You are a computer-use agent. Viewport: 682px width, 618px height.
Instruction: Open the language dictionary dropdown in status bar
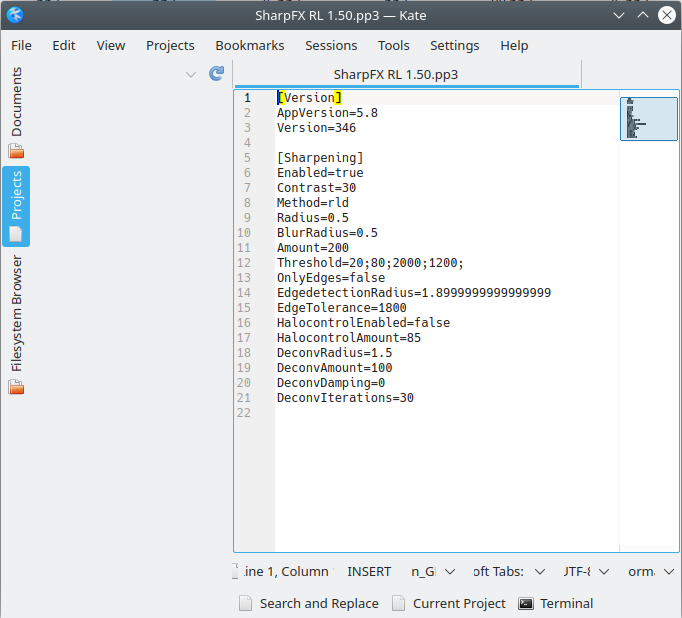(x=433, y=571)
